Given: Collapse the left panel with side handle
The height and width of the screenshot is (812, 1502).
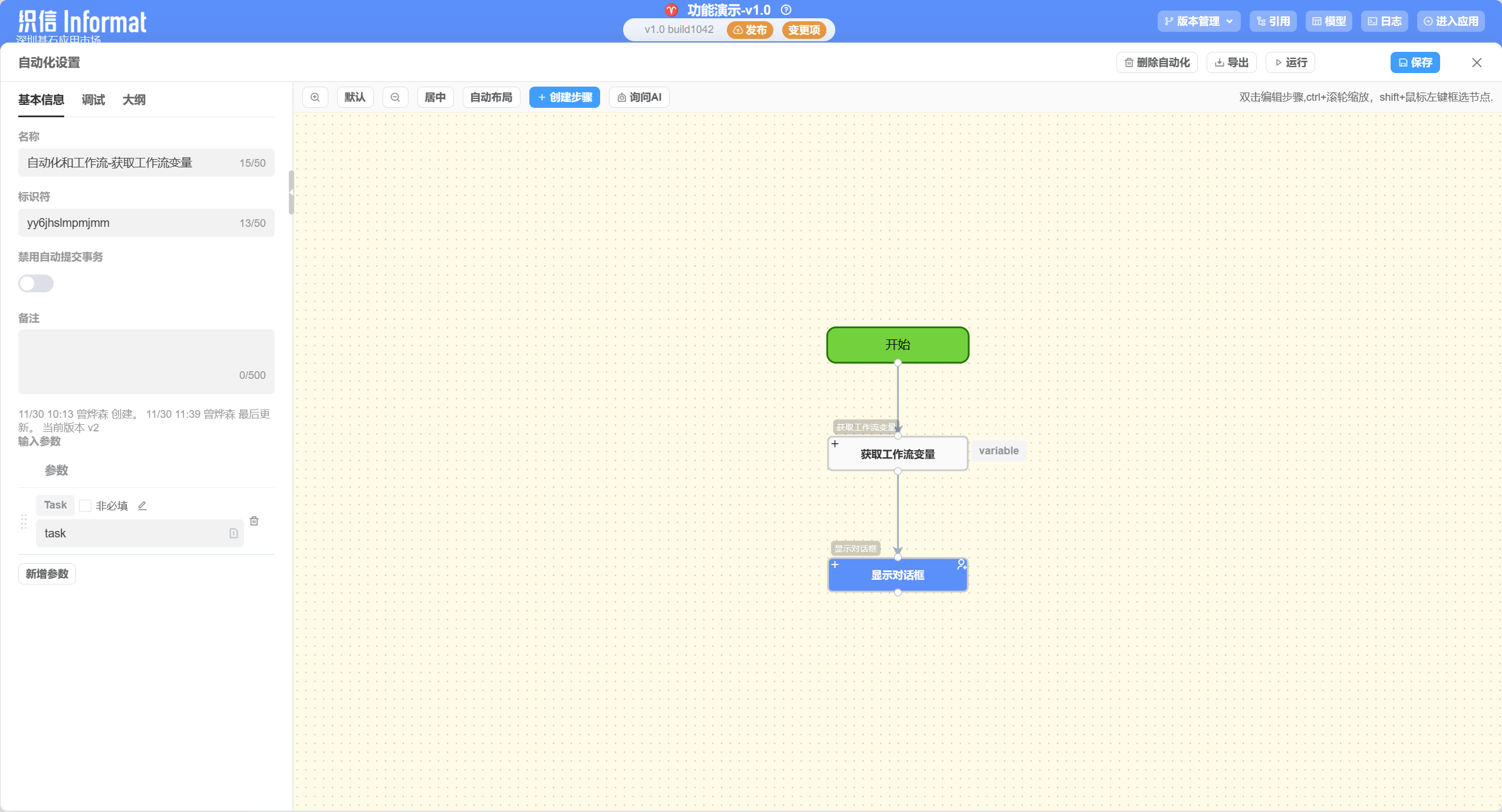Looking at the screenshot, I should pos(291,192).
